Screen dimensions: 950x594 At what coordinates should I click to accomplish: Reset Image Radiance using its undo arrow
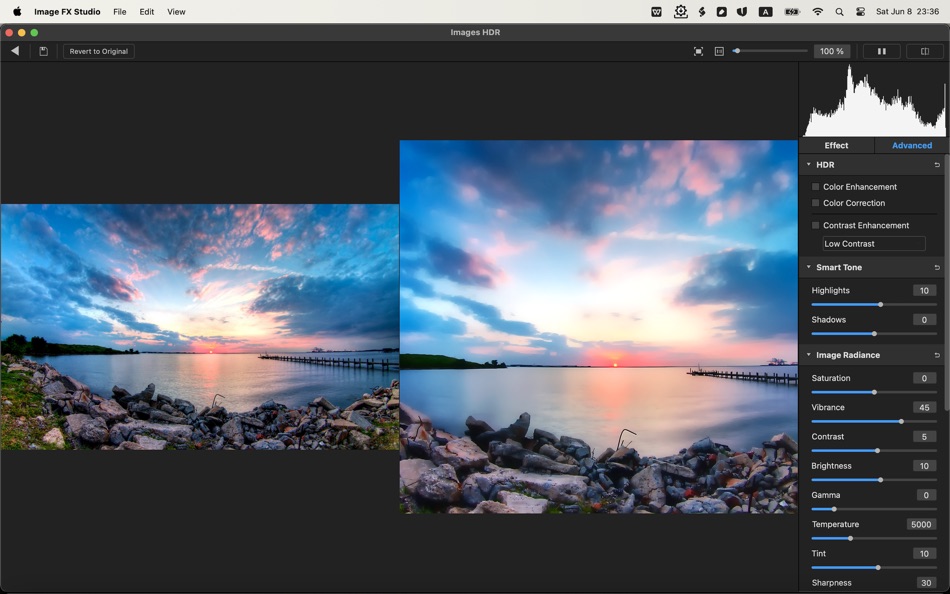coord(937,355)
